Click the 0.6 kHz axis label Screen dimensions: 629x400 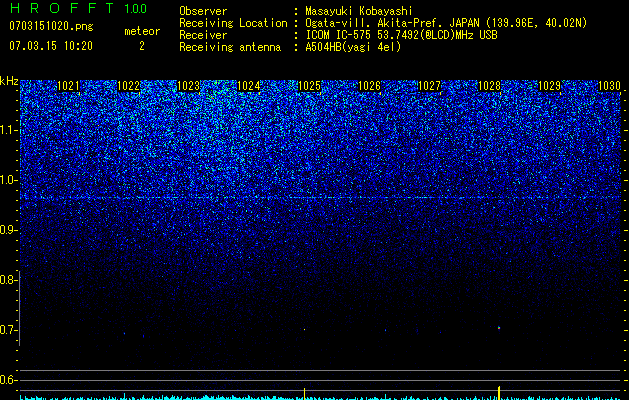[x=8, y=380]
